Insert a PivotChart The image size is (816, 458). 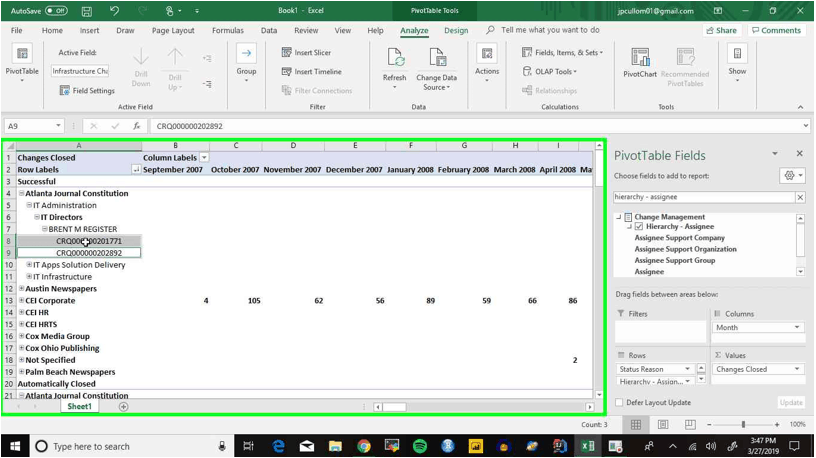point(640,62)
